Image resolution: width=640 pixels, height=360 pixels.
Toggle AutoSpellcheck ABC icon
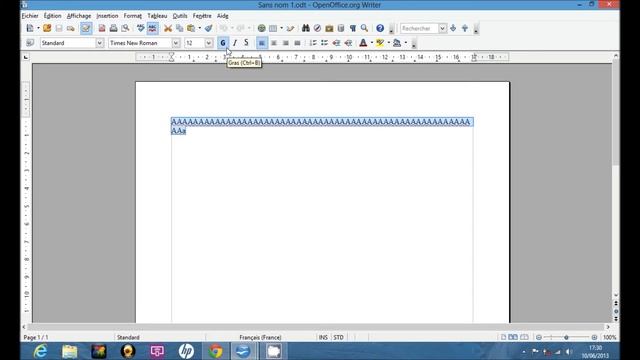point(152,28)
